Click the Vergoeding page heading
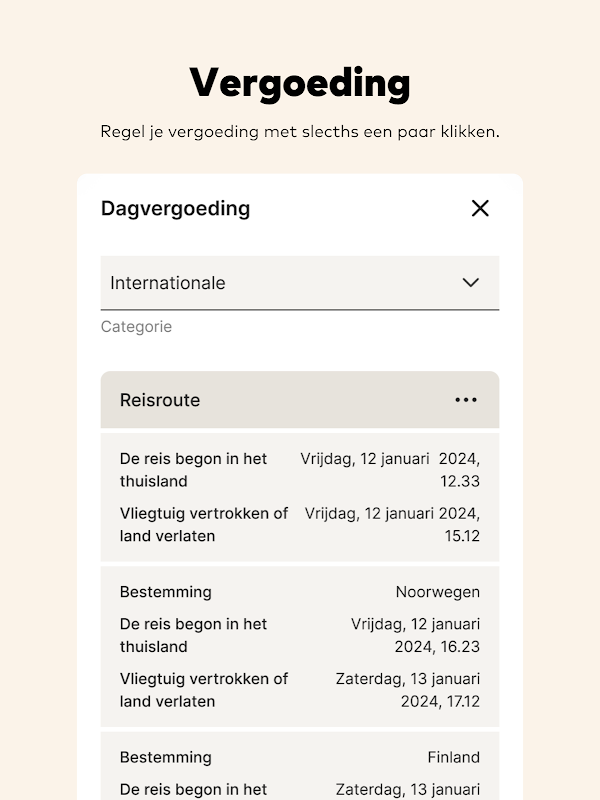 [300, 83]
